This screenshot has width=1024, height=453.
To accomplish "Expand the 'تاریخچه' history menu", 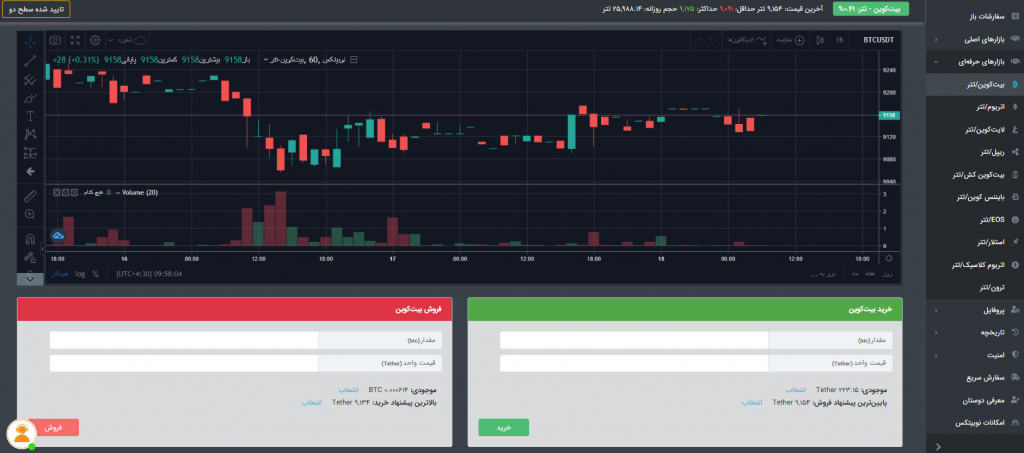I will click(x=975, y=333).
